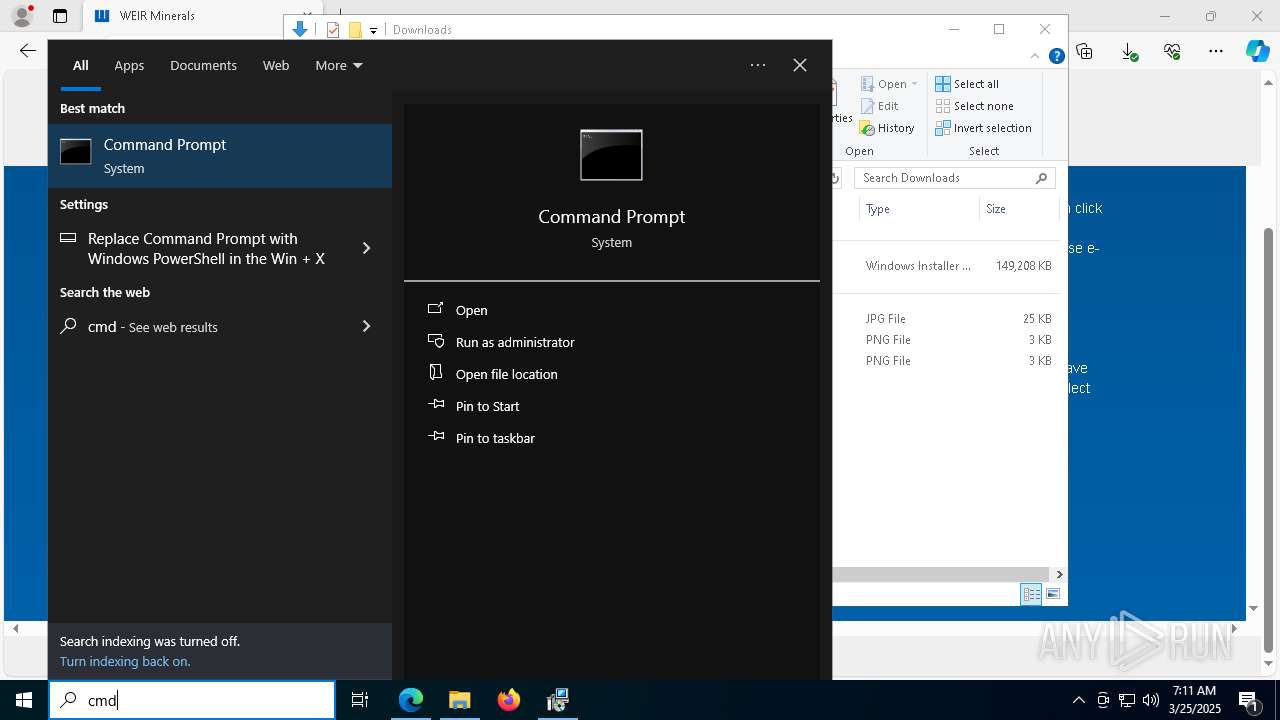Click Edit in Explorer Open group
The image size is (1280, 720).
click(x=879, y=106)
